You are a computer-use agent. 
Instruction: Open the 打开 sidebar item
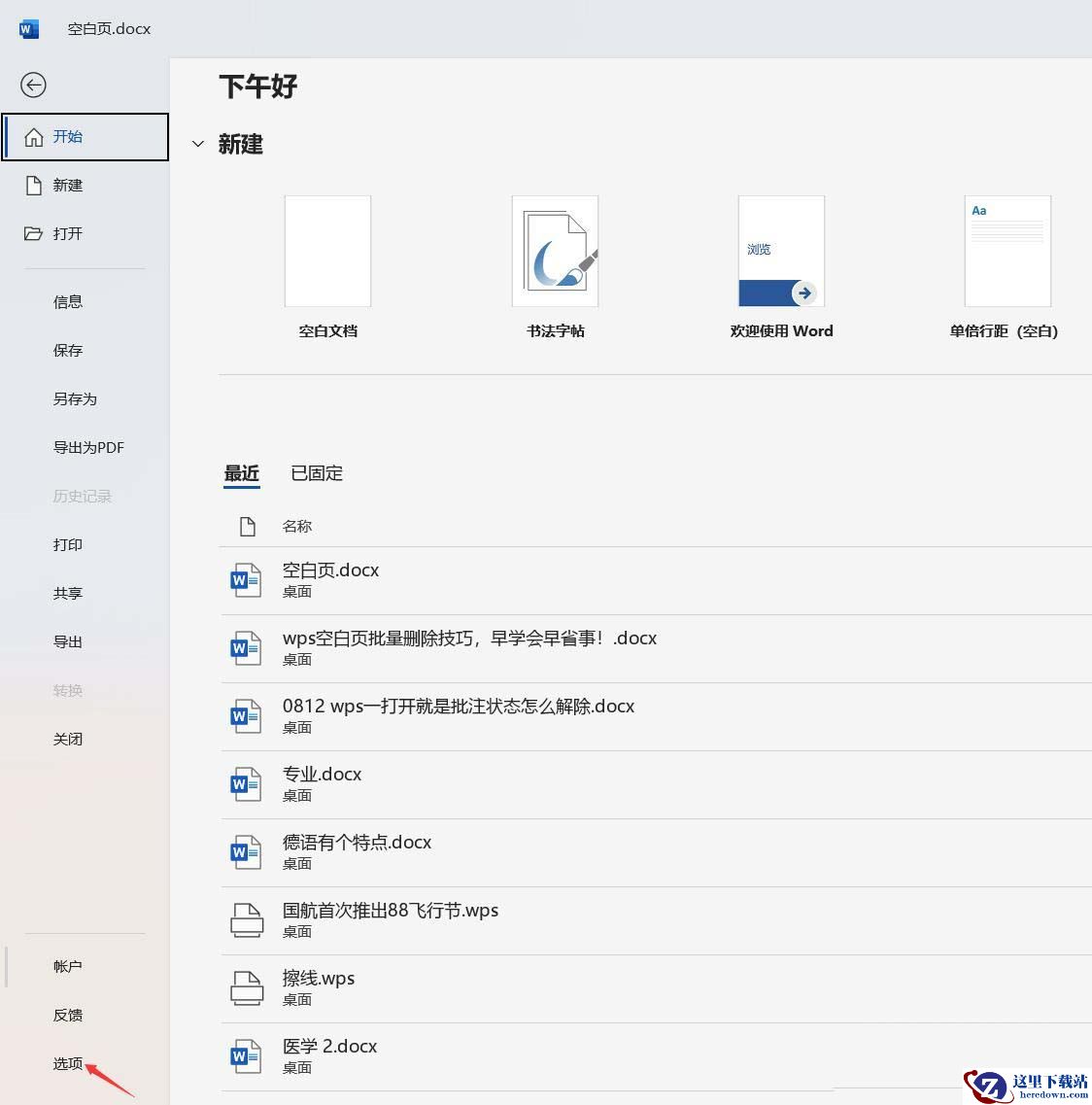coord(85,233)
